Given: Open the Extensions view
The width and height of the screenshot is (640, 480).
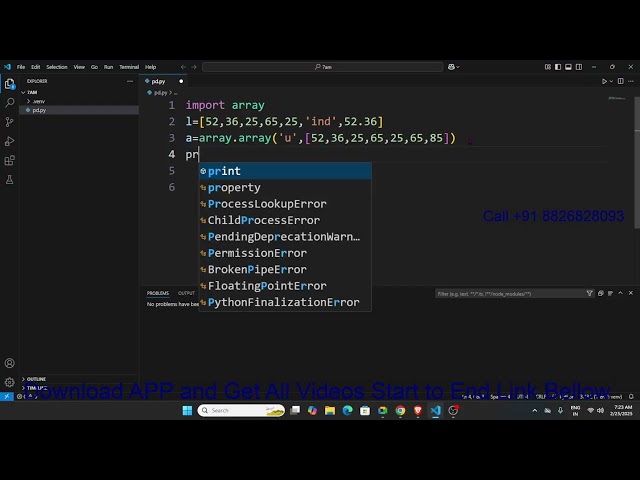Looking at the screenshot, I should 10,160.
